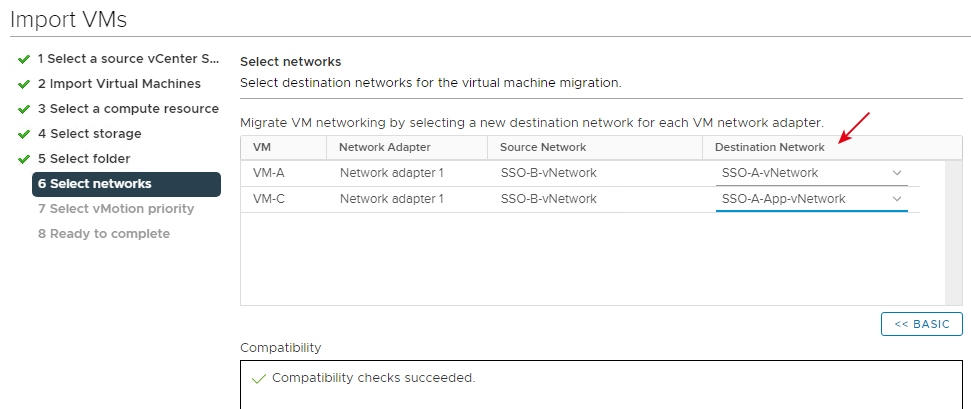Screen dimensions: 971x409
Task: Open the VM-A destination network dropdown
Action: tap(811, 173)
